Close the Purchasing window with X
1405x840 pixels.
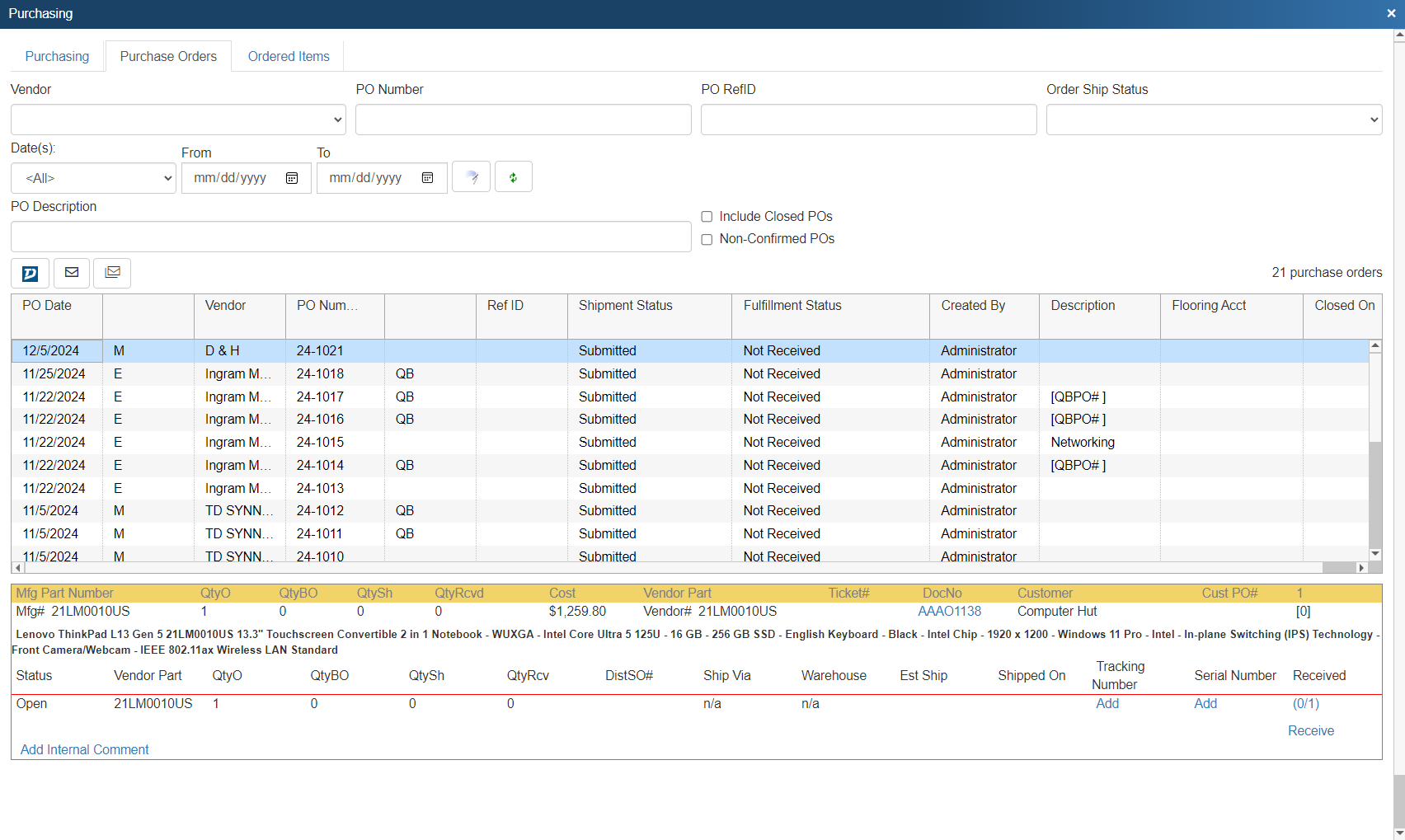pos(1391,14)
